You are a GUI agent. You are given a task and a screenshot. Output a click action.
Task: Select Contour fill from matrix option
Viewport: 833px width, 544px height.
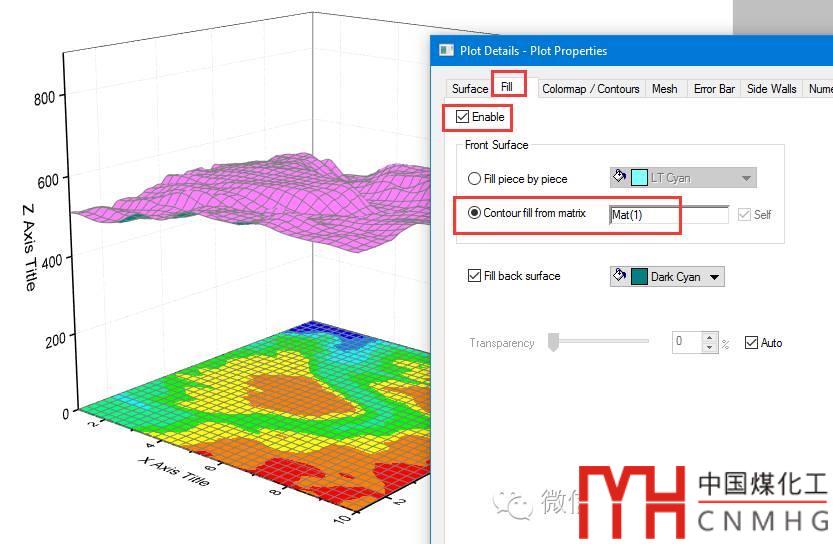474,212
